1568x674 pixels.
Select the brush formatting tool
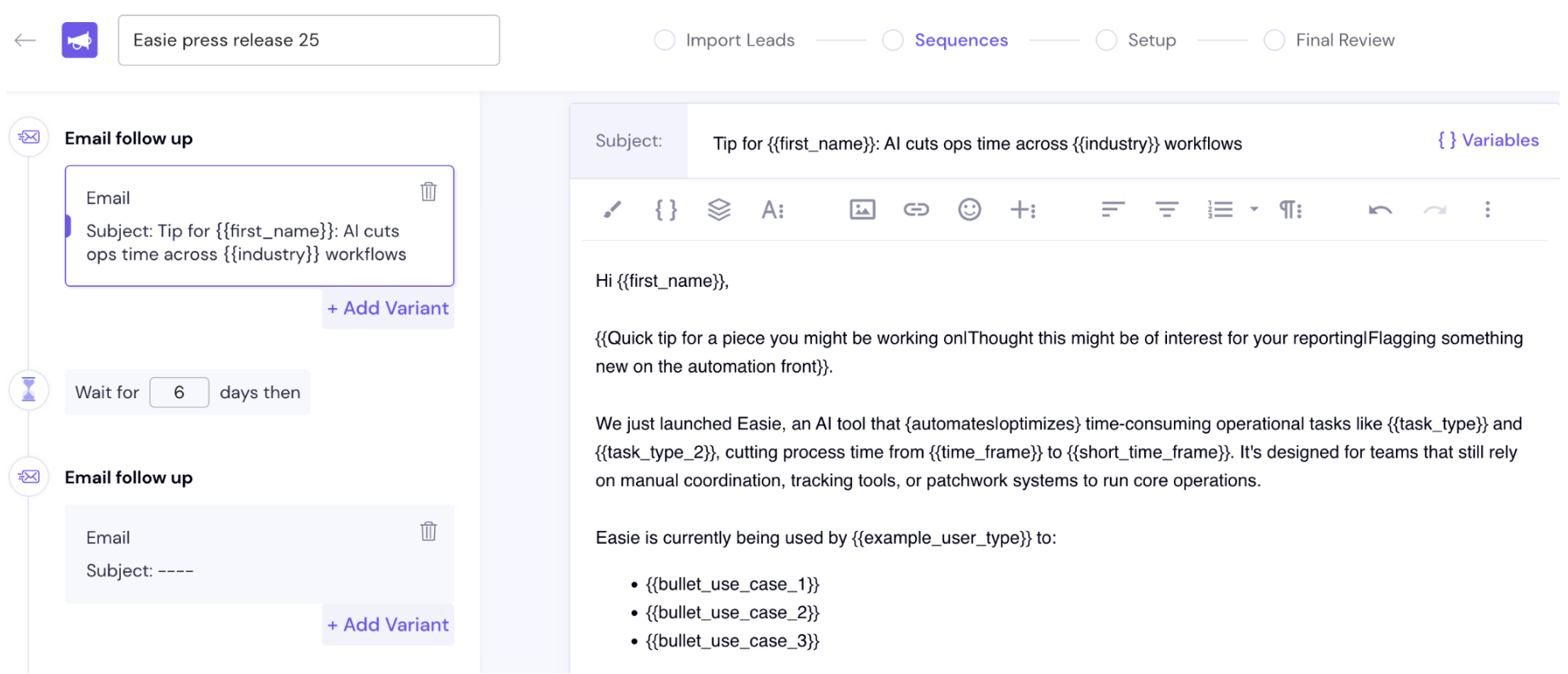612,209
